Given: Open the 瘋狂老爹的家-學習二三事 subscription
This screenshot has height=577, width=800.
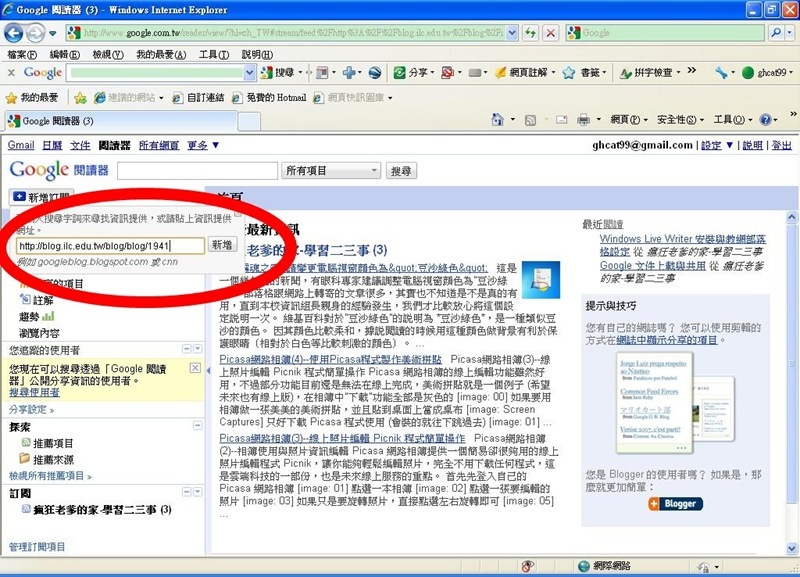Looking at the screenshot, I should 97,510.
